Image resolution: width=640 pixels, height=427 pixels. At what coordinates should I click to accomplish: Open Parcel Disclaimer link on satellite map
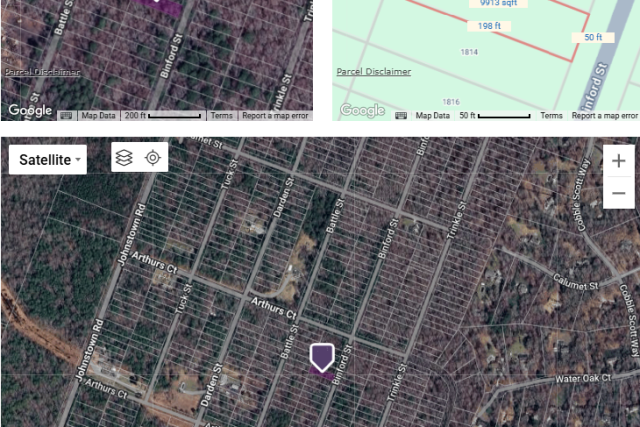point(42,72)
